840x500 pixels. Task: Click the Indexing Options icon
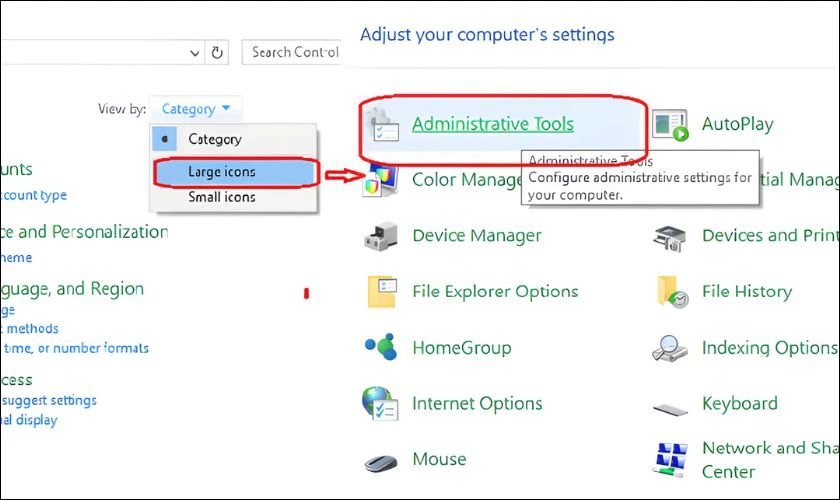coord(670,348)
